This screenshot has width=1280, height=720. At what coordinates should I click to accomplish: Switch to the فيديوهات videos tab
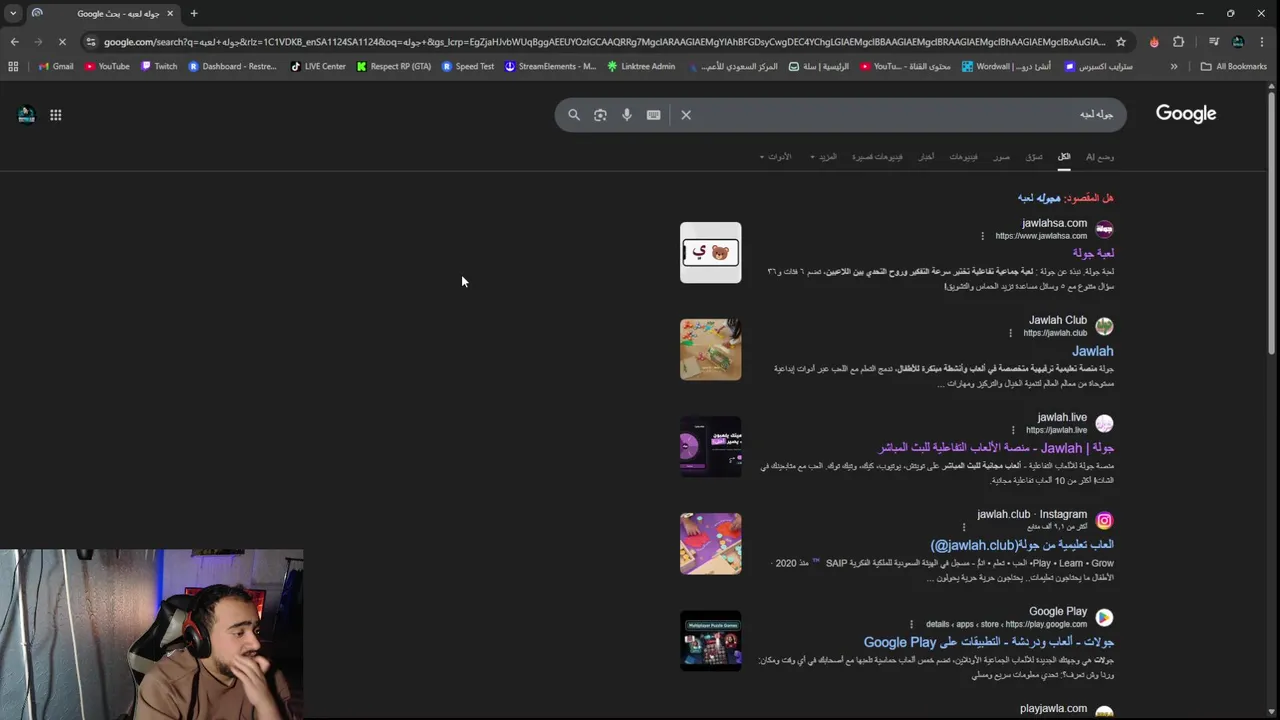tap(963, 157)
